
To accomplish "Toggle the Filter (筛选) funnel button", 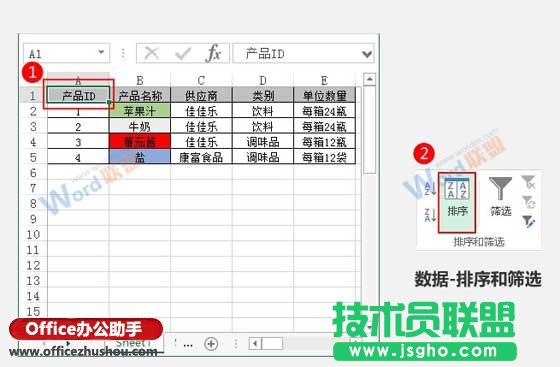I will click(500, 197).
